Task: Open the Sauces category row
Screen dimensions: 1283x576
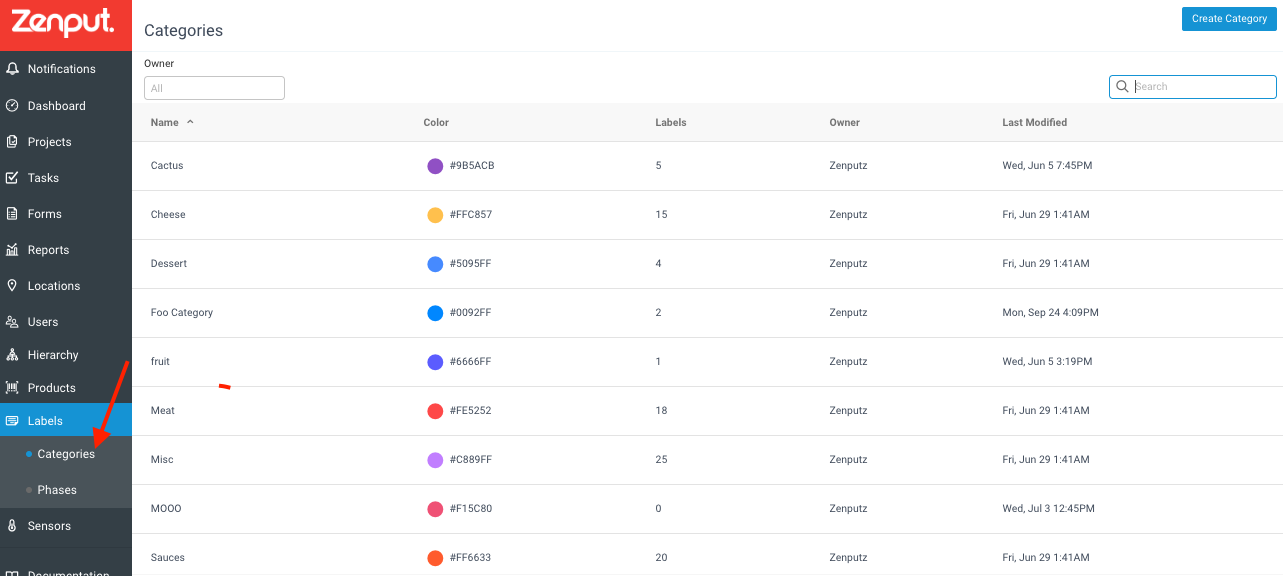Action: [x=707, y=556]
